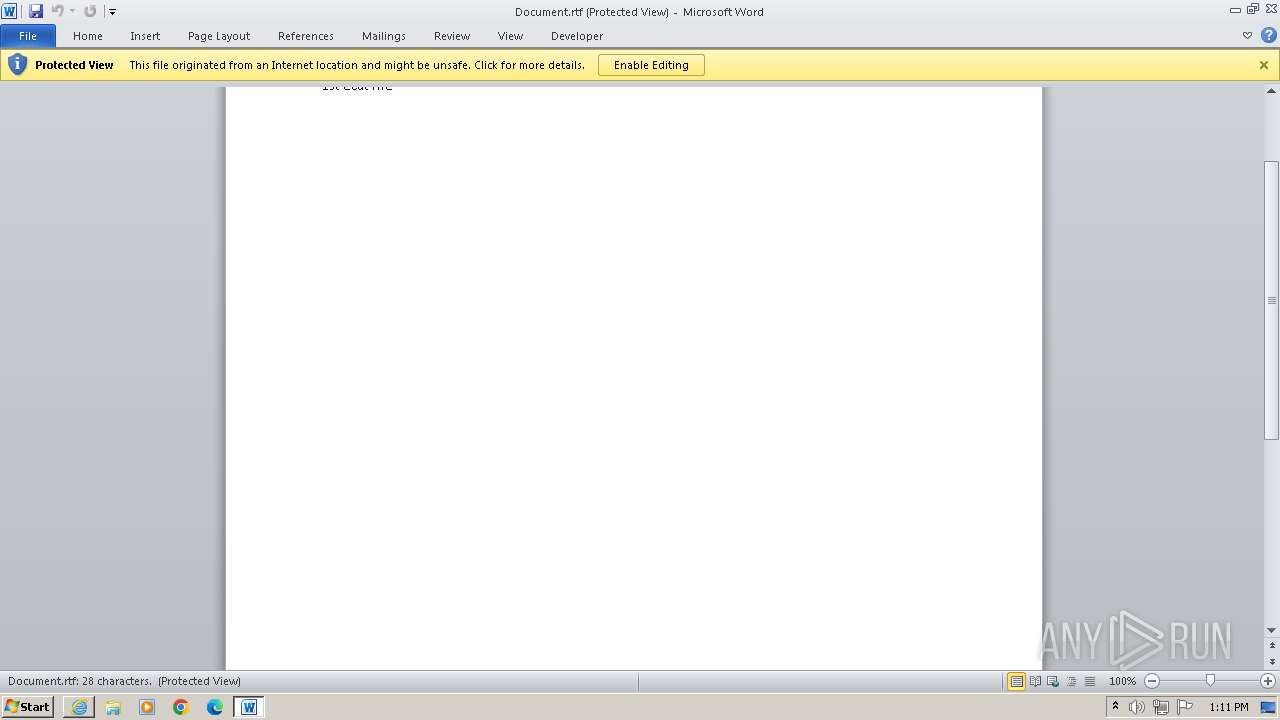Click the scroll down arrow
The image size is (1280, 720).
click(x=1272, y=630)
